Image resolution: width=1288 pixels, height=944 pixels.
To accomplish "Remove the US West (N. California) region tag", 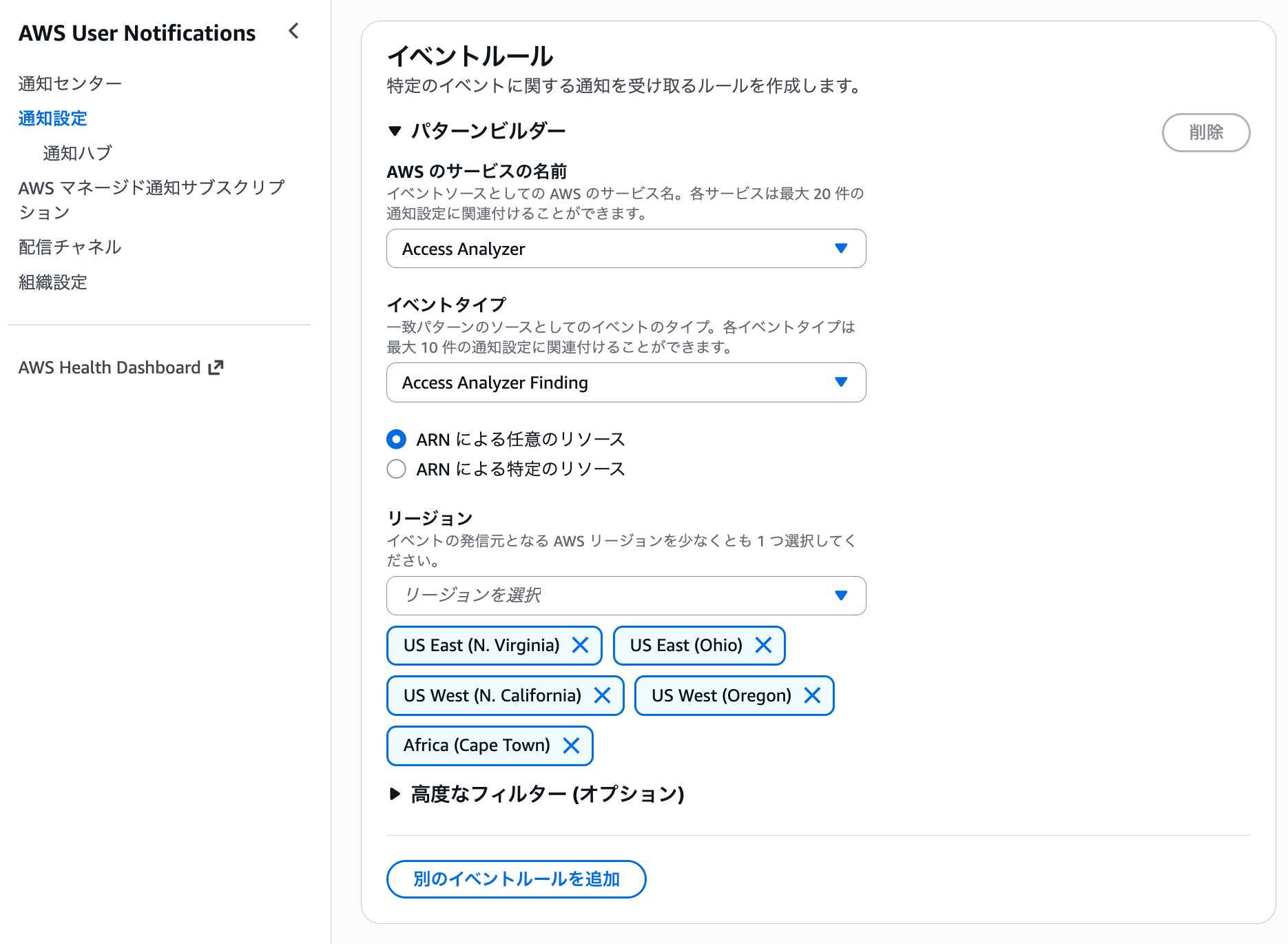I will pos(603,695).
